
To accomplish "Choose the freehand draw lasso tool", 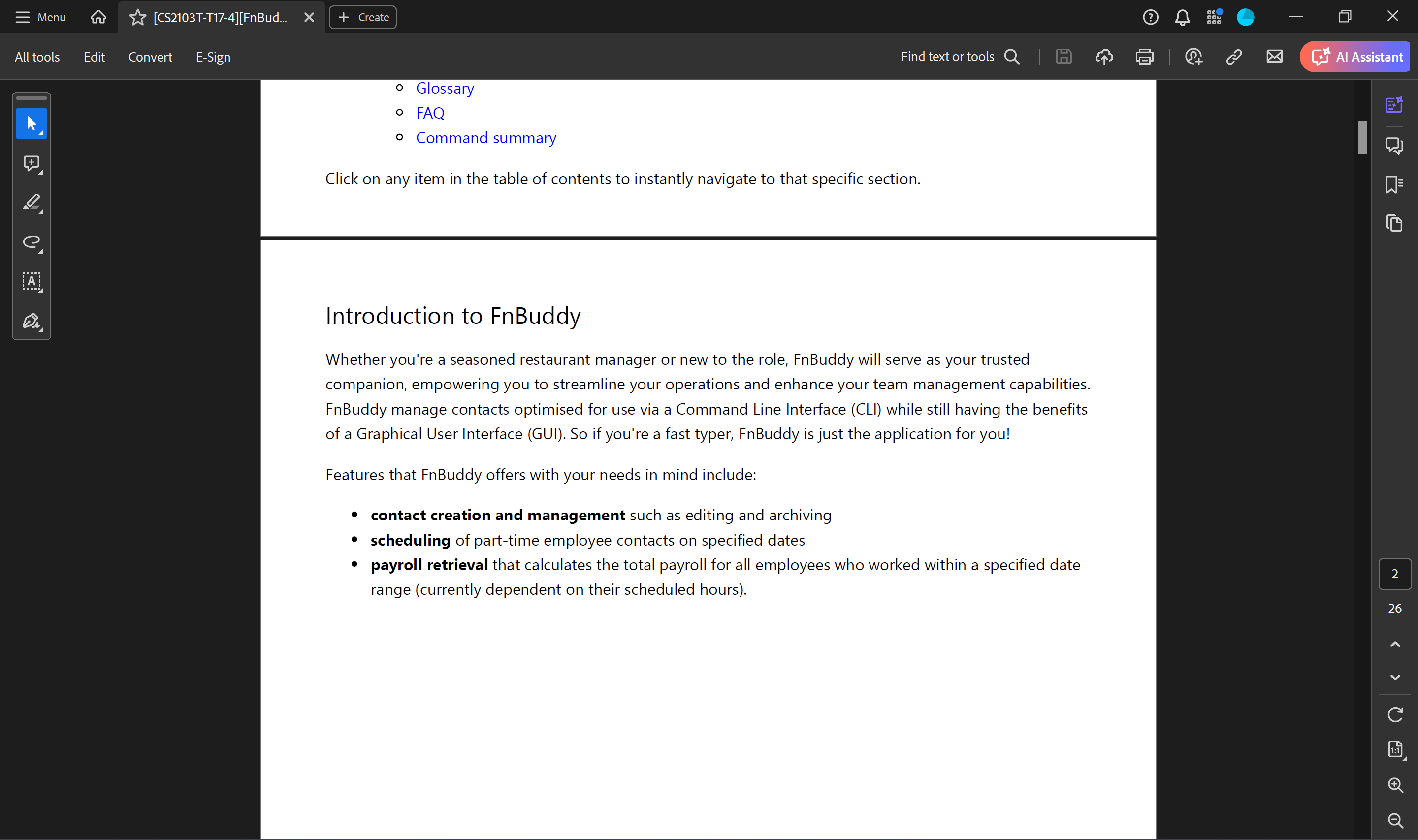I will [31, 242].
